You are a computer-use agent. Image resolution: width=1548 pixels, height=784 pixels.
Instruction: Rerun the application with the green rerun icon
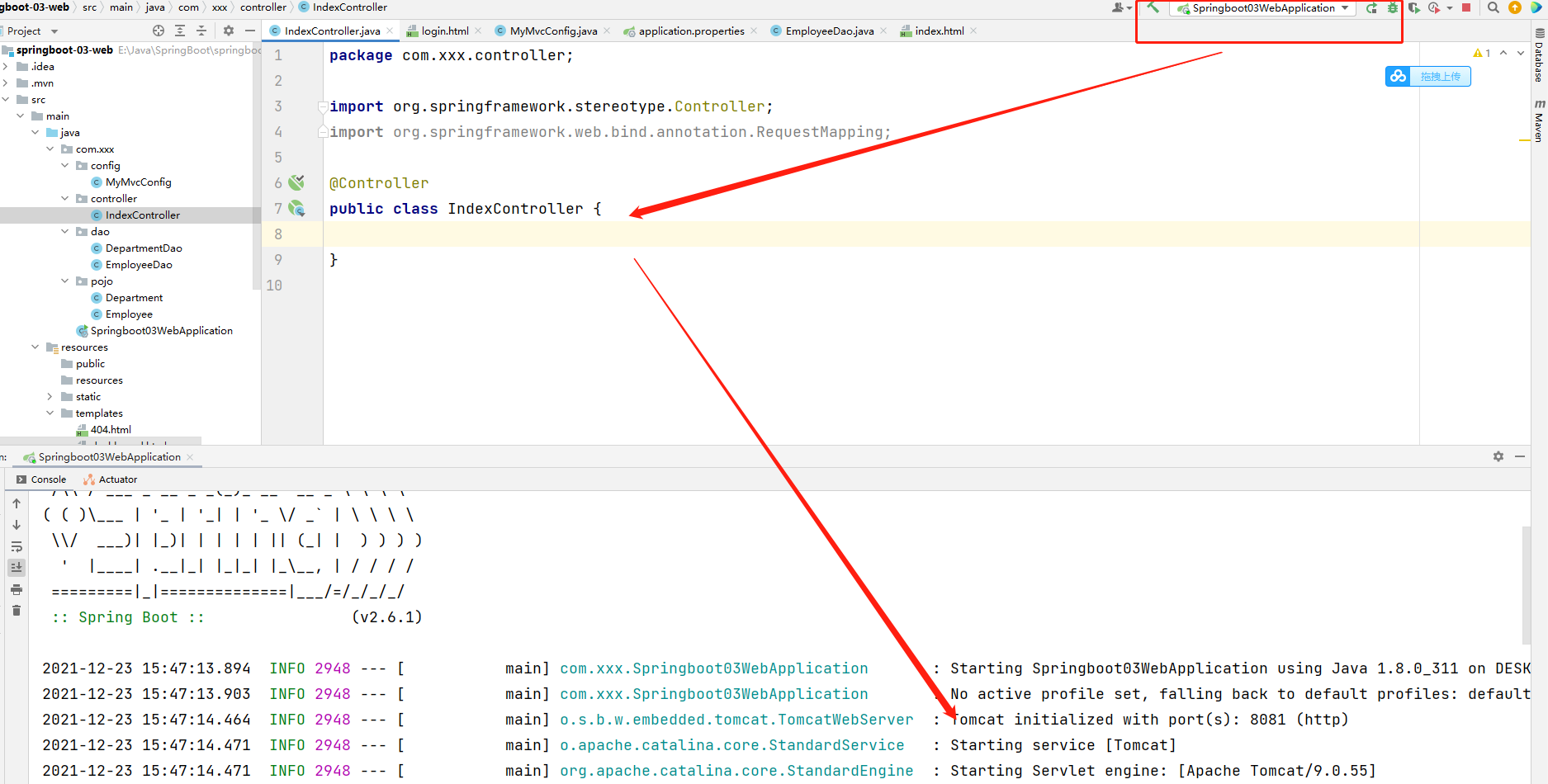1372,8
